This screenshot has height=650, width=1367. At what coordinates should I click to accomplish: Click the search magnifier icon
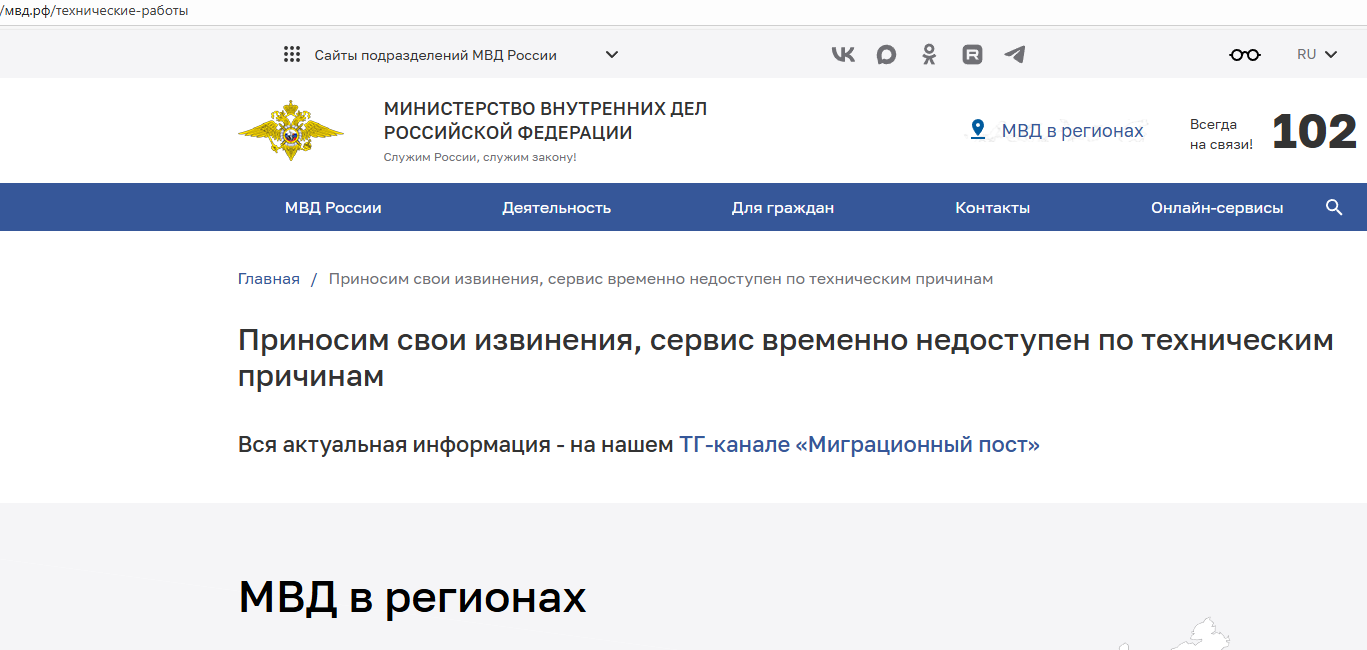pyautogui.click(x=1333, y=208)
